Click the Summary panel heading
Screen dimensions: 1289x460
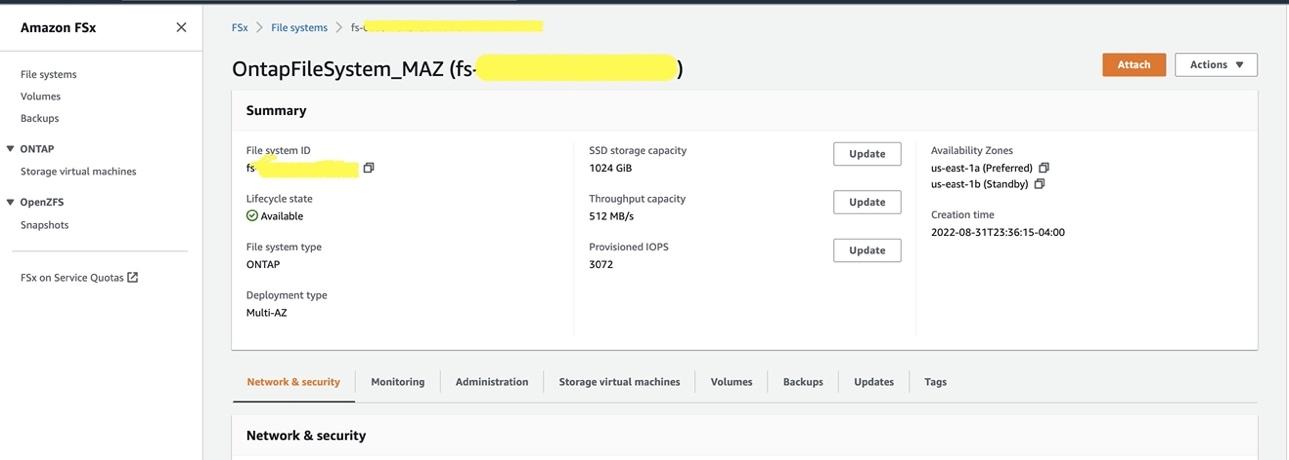(276, 111)
